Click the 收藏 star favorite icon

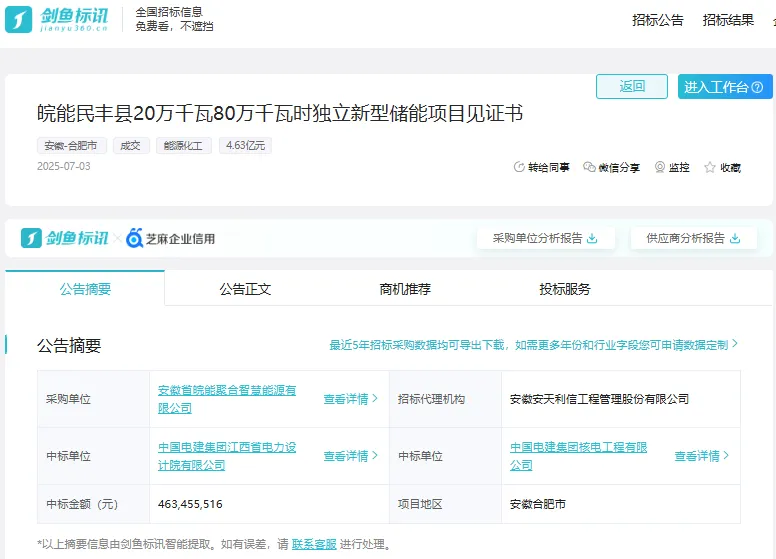click(x=710, y=168)
